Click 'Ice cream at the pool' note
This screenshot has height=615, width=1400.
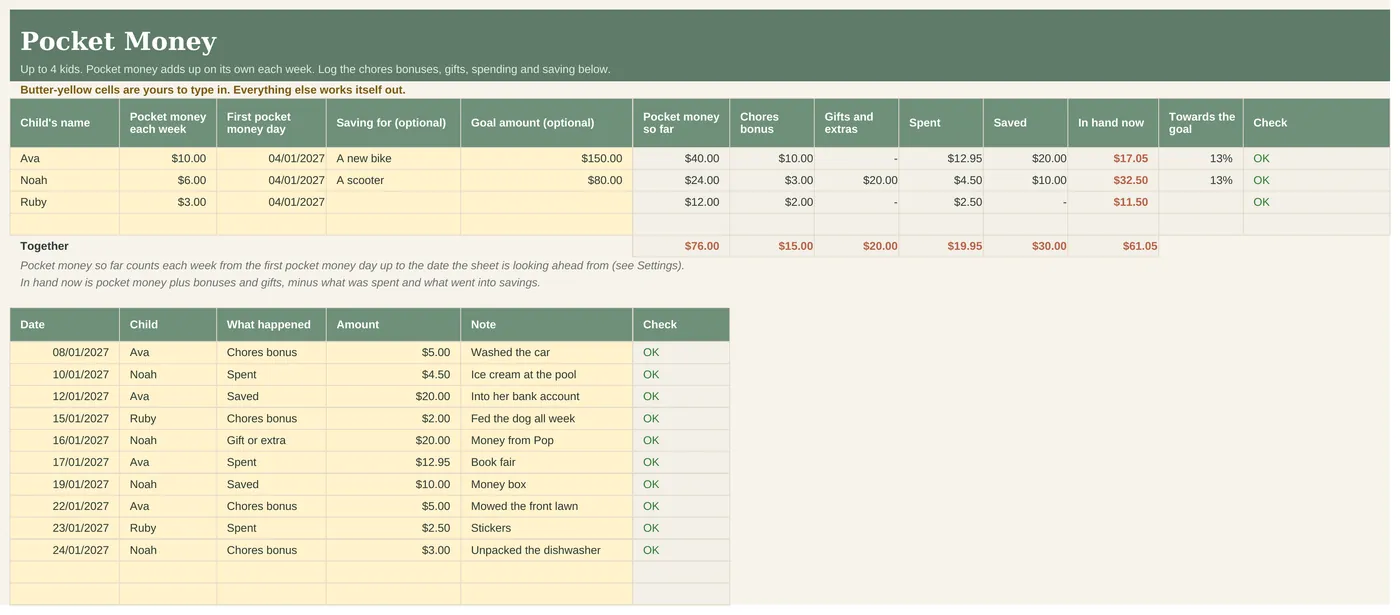(x=546, y=374)
